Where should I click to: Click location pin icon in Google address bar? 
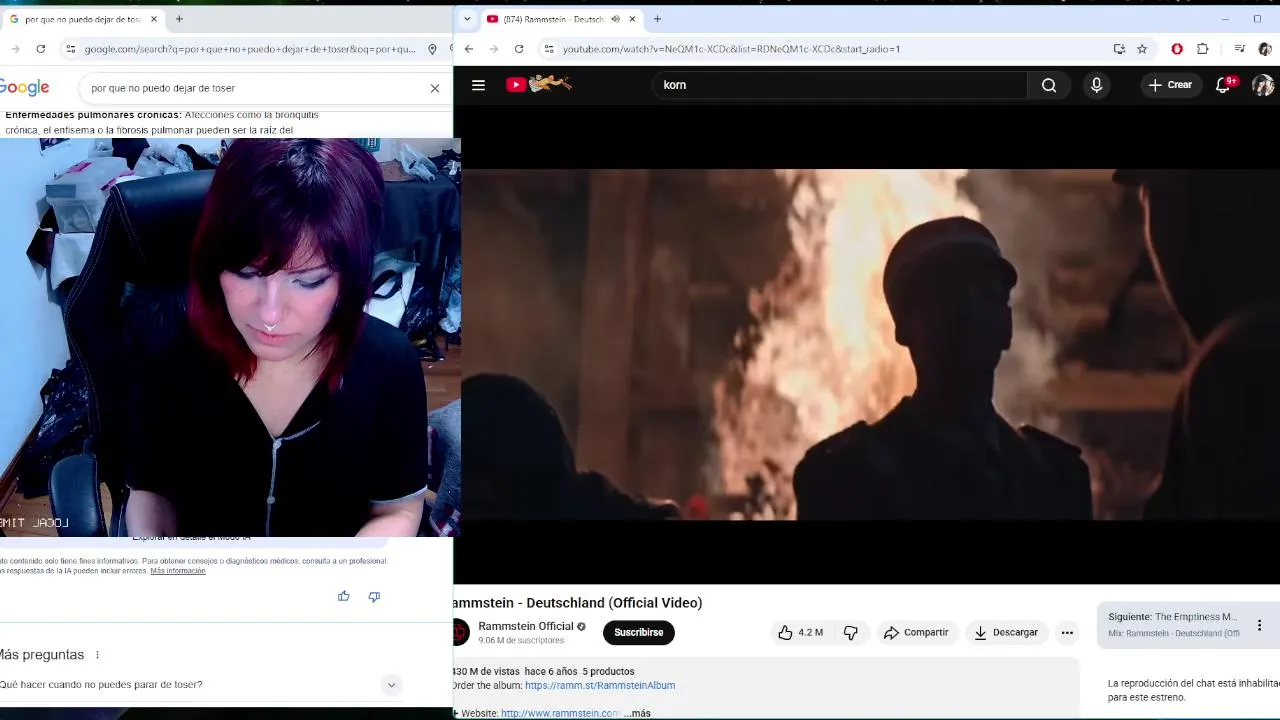pos(432,49)
